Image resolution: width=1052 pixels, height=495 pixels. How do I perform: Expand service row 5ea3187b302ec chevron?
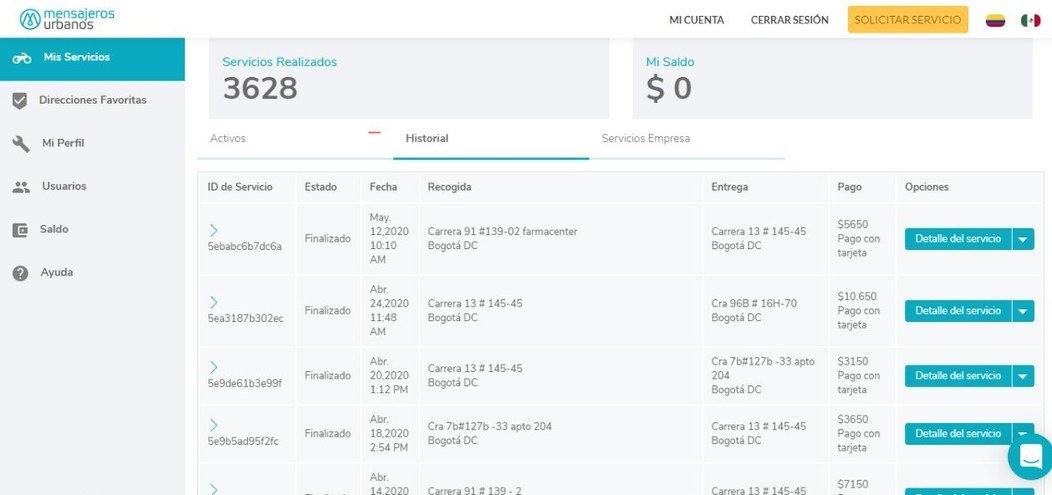tap(214, 303)
